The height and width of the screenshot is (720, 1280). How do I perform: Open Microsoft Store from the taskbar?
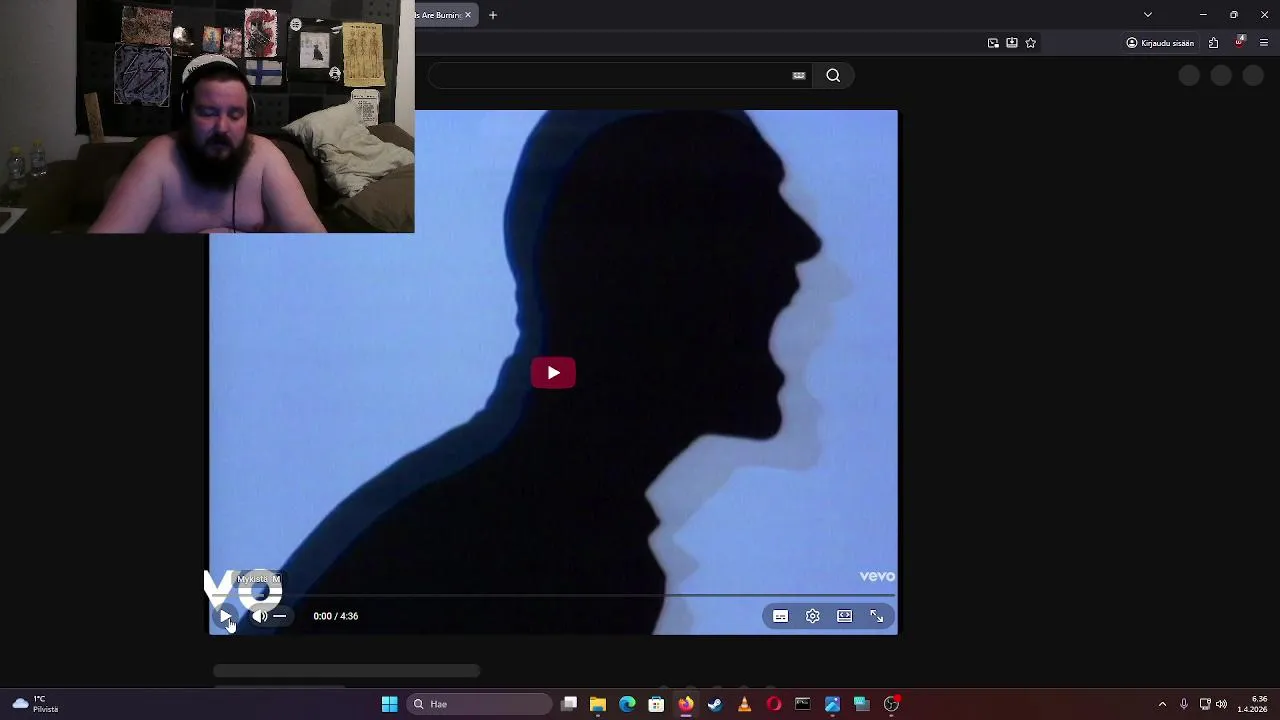click(x=656, y=704)
